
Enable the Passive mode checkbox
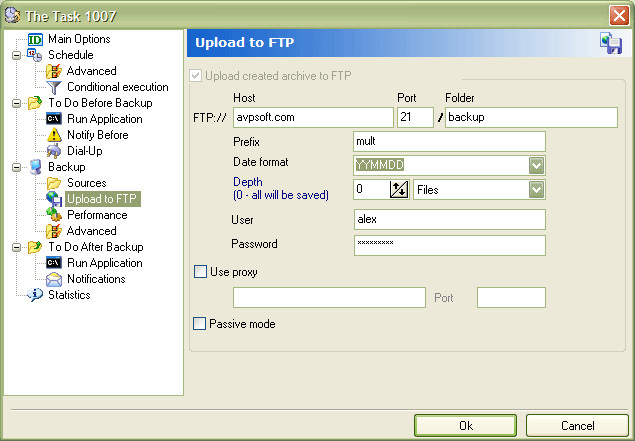199,324
